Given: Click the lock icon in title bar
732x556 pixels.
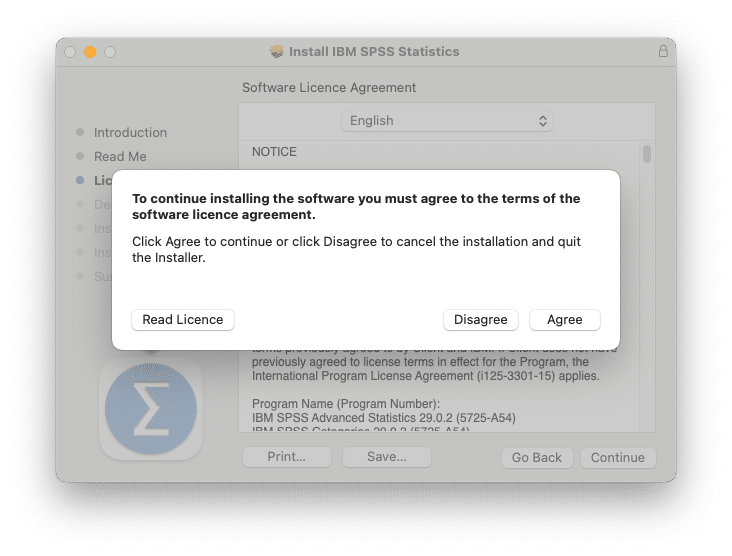Looking at the screenshot, I should [663, 51].
